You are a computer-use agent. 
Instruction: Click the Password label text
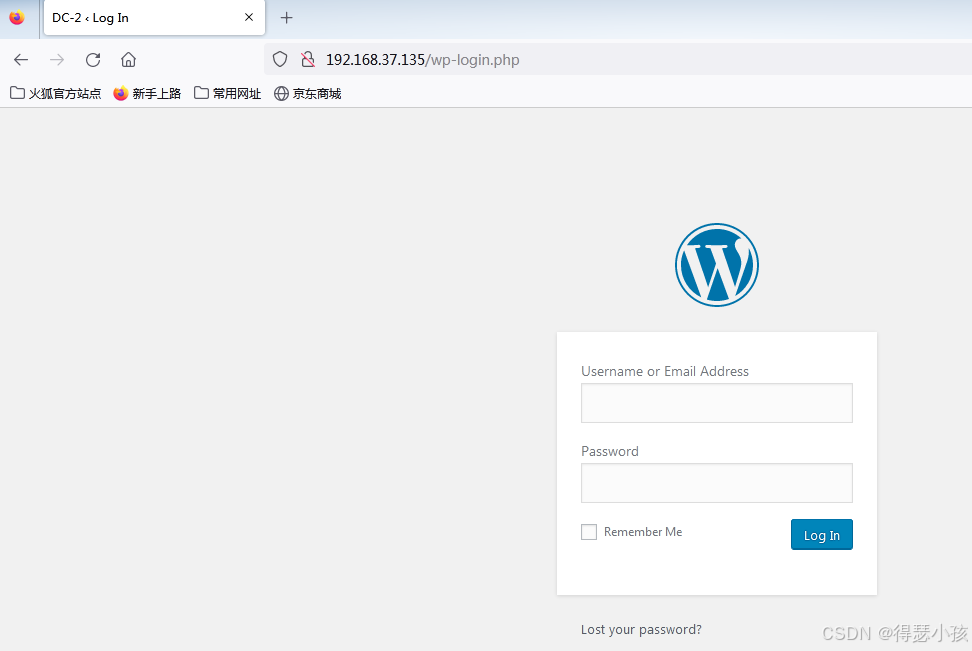click(x=609, y=451)
